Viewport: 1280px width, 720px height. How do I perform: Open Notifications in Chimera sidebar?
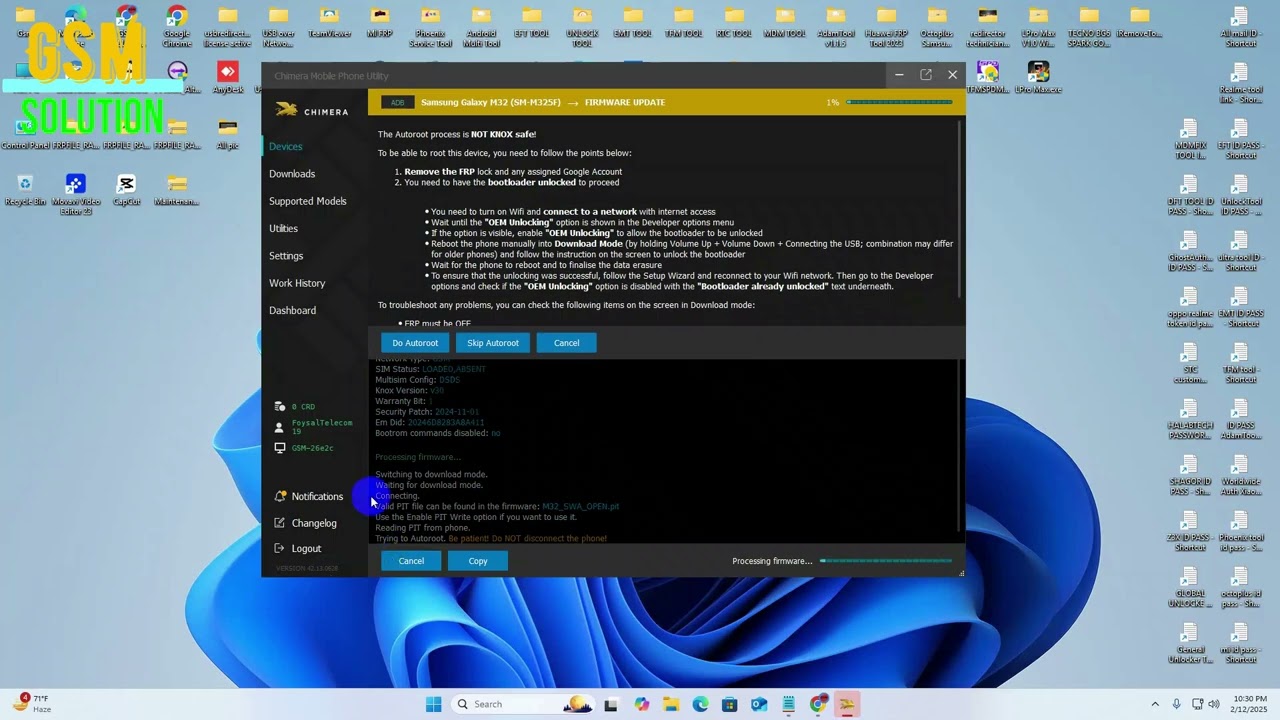tap(309, 497)
